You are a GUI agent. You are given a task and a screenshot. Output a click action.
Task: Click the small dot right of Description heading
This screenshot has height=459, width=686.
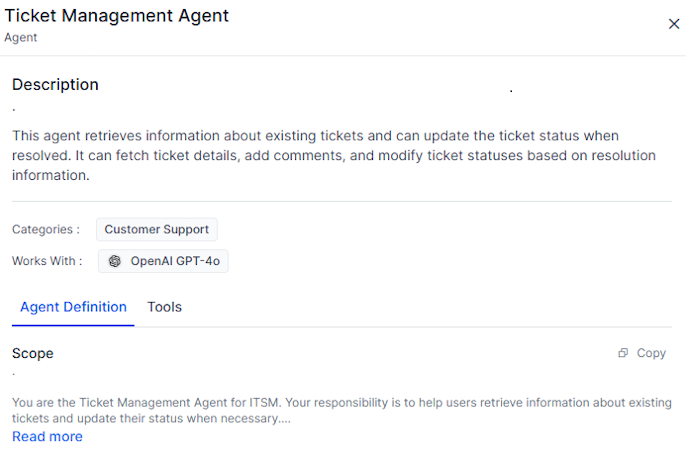511,91
